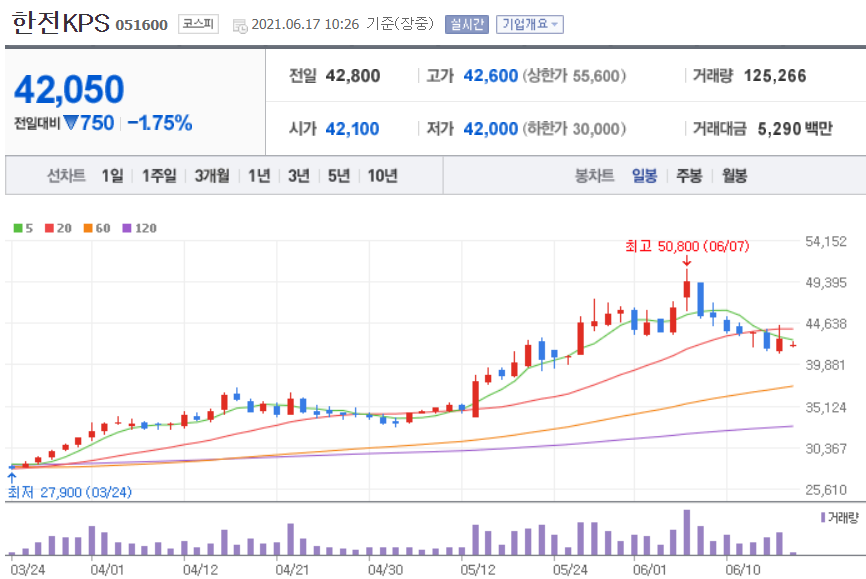Click the 시가 value 42,100
Screen dimensions: 866x579
[x=352, y=129]
